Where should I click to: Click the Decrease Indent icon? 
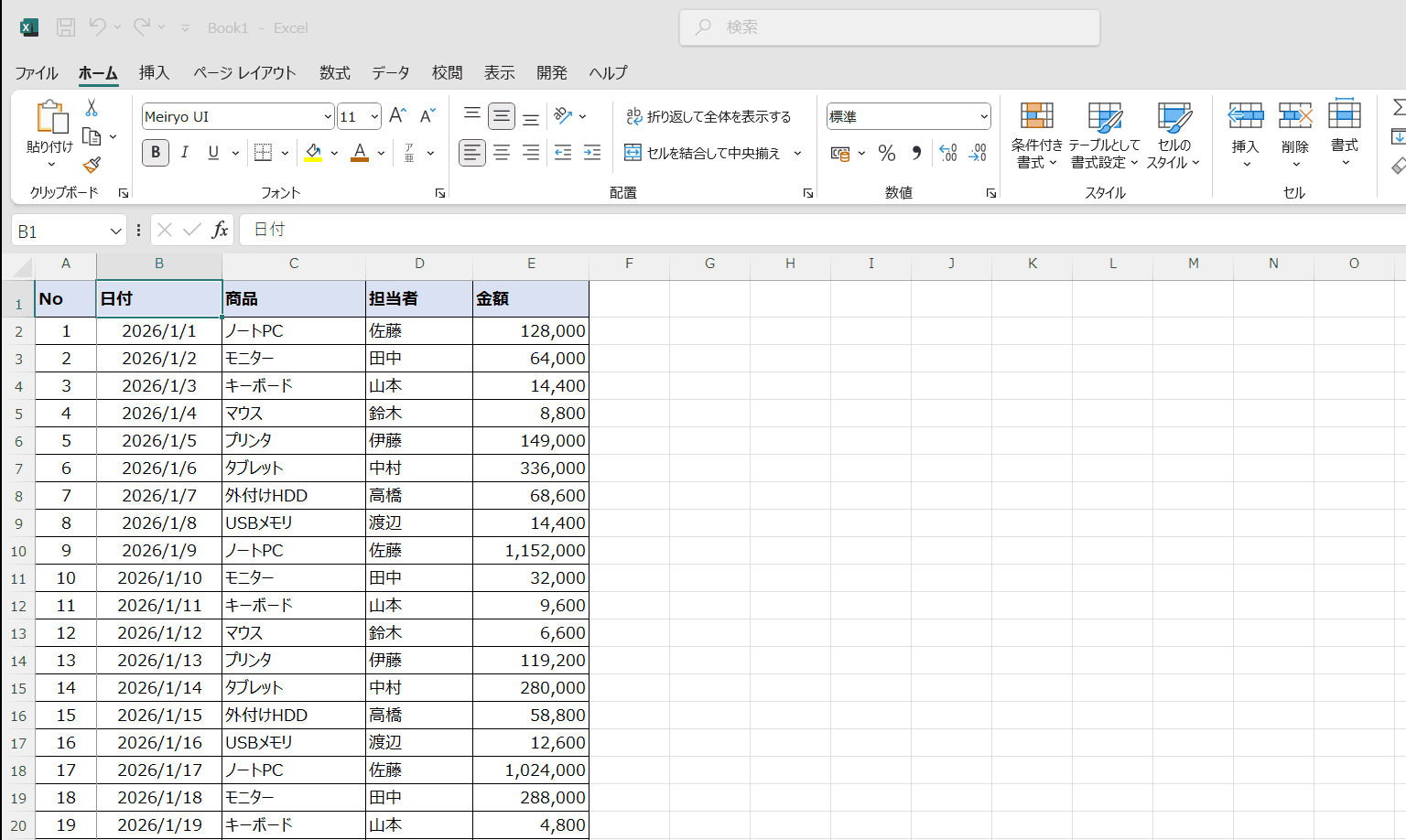click(563, 153)
